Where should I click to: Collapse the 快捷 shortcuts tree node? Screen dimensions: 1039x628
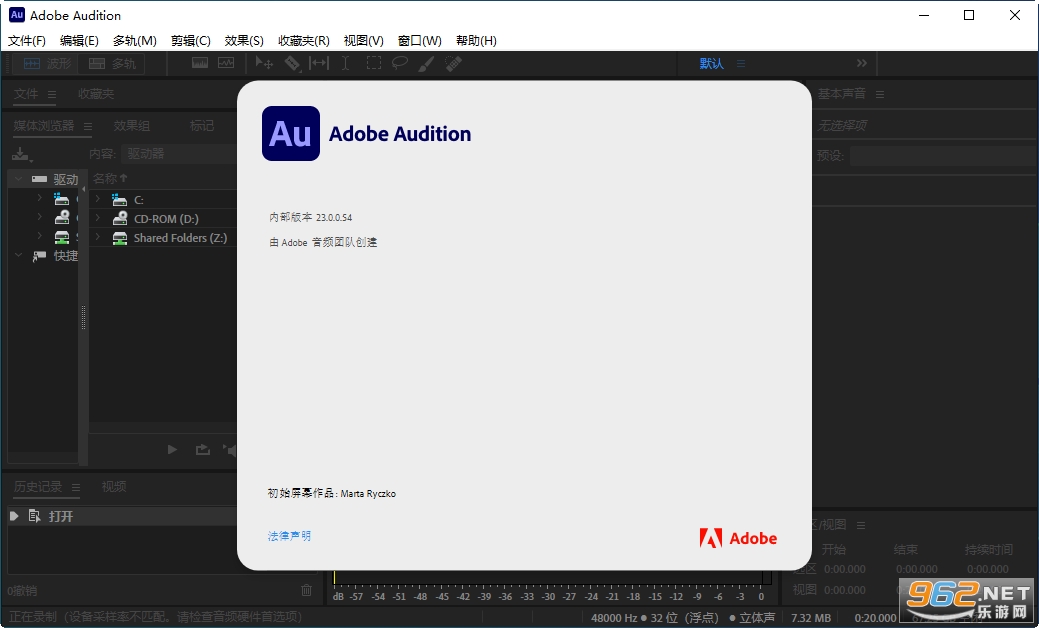pyautogui.click(x=19, y=255)
